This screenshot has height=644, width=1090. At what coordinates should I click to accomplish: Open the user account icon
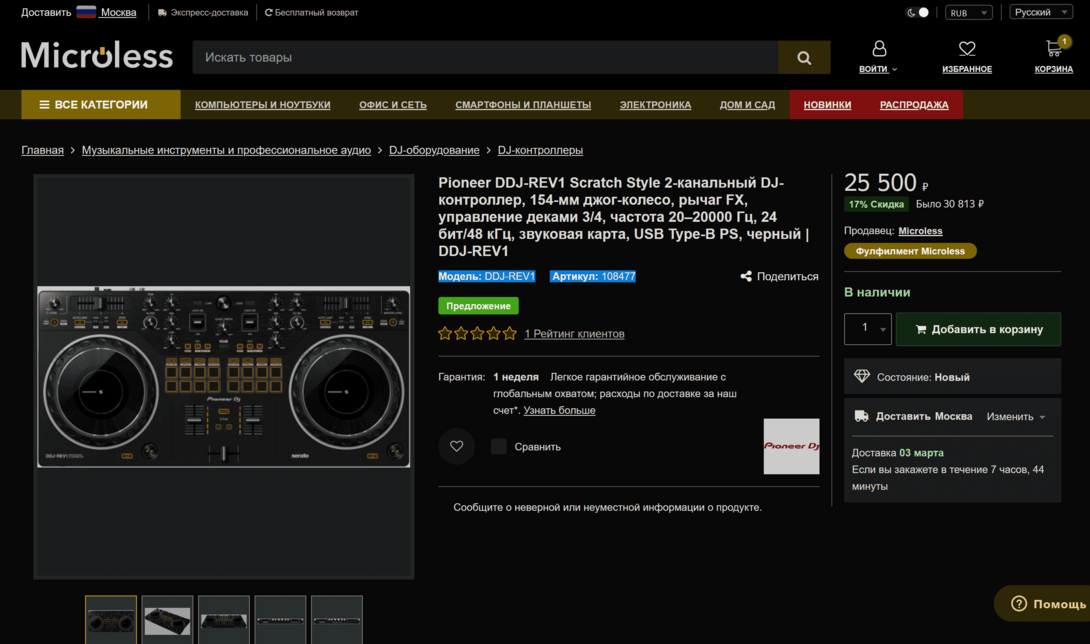[879, 49]
